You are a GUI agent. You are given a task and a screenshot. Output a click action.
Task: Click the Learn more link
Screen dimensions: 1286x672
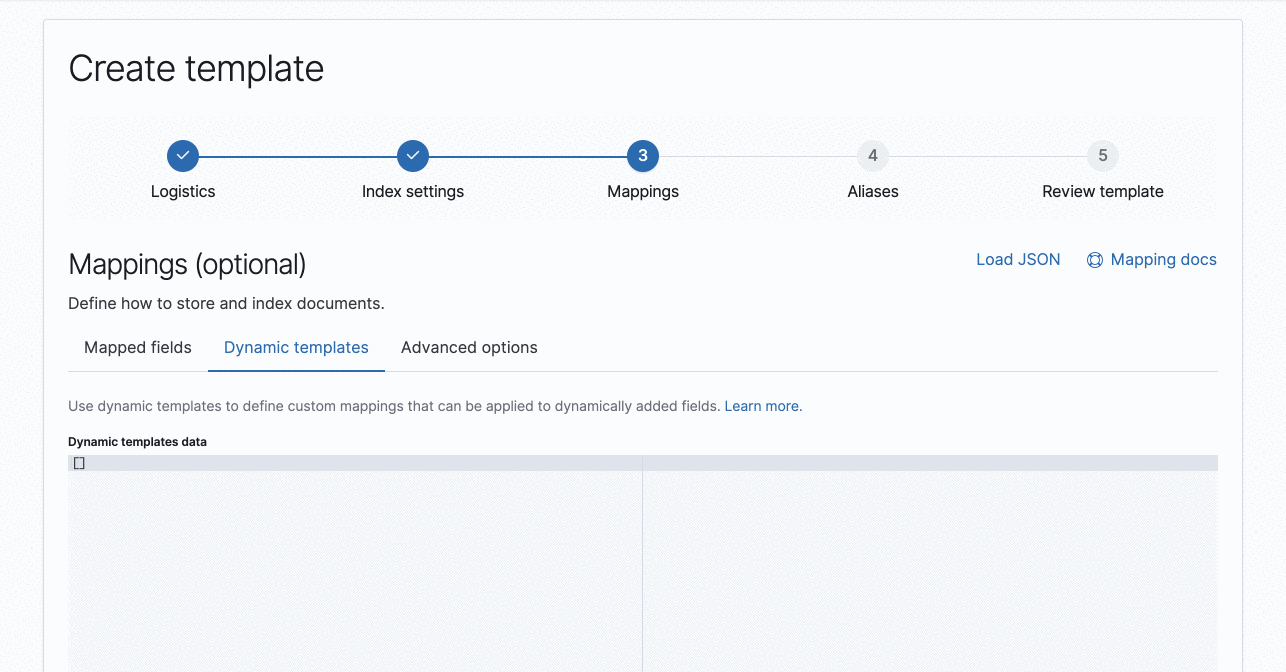[x=761, y=406]
